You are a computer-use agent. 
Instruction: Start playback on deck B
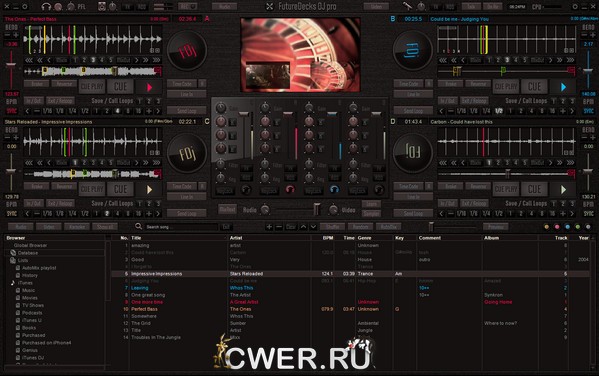[x=563, y=87]
